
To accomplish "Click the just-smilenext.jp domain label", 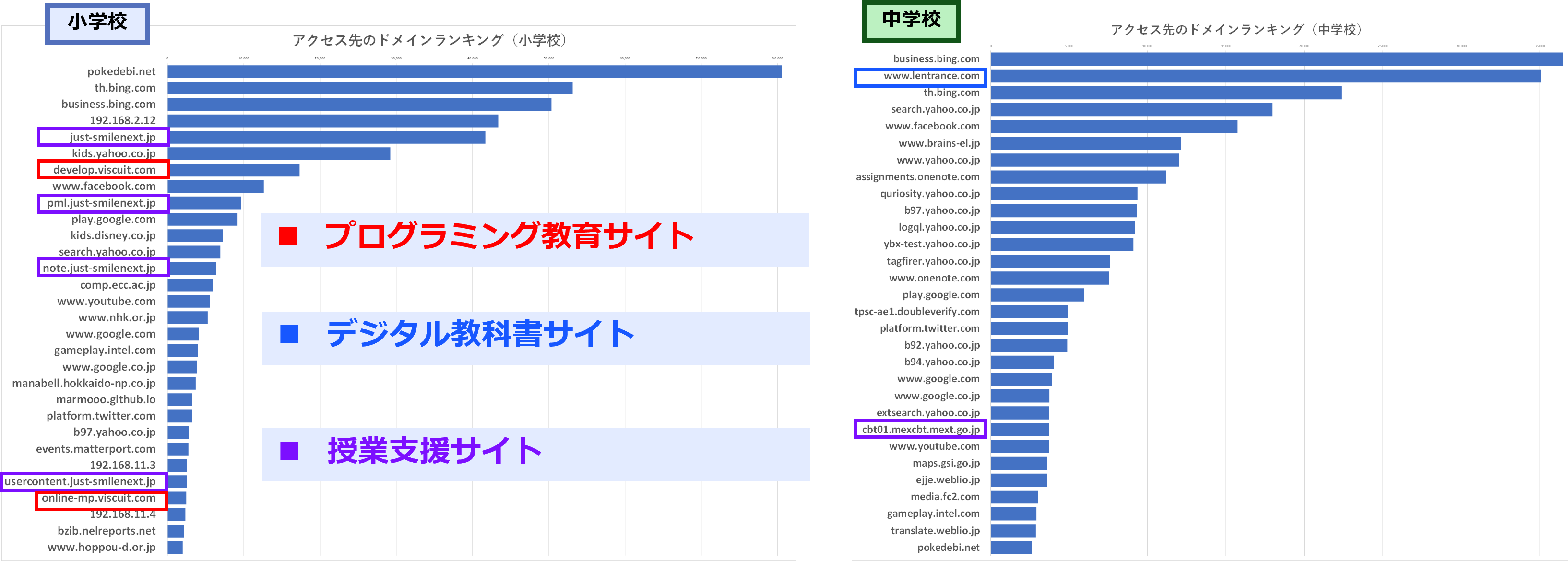I will (x=113, y=138).
